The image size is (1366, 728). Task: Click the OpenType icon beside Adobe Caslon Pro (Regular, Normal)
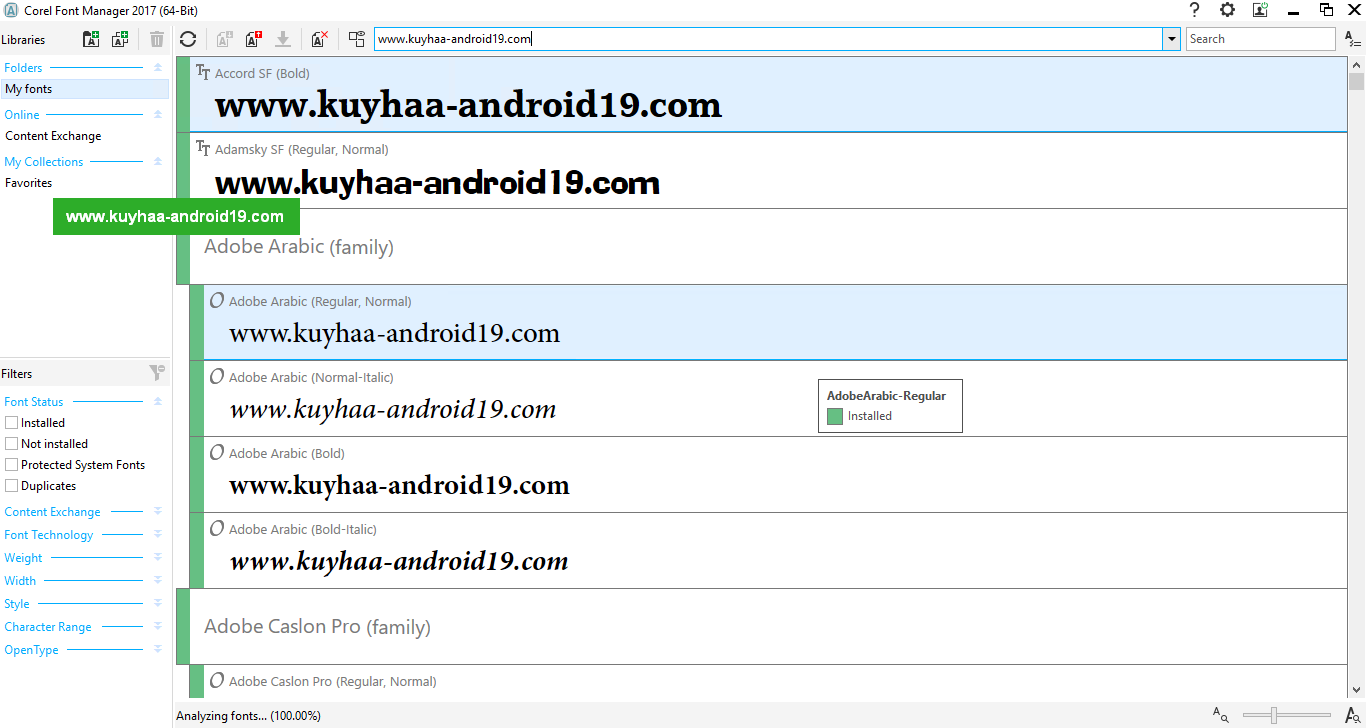(x=217, y=681)
